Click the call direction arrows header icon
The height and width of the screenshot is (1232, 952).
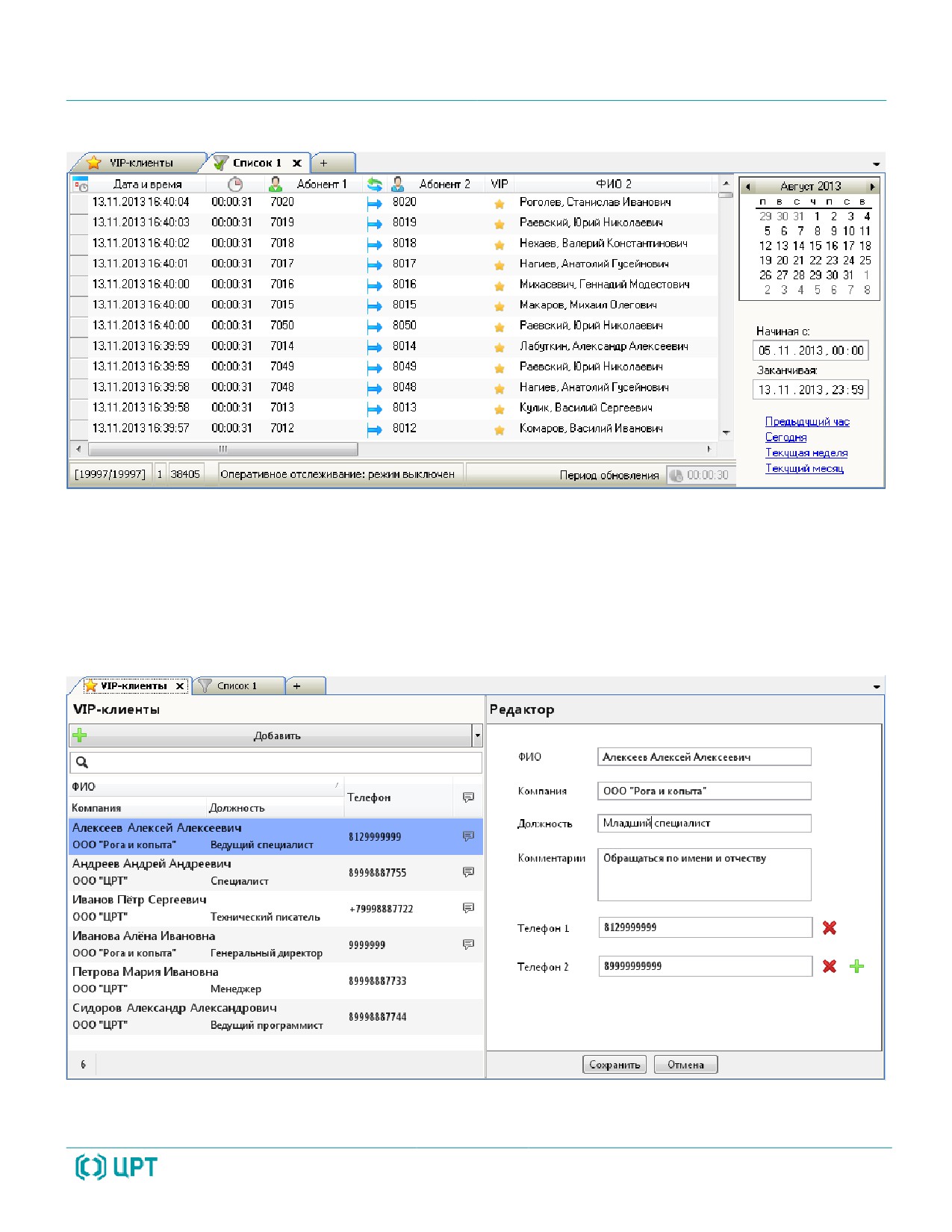pos(375,184)
